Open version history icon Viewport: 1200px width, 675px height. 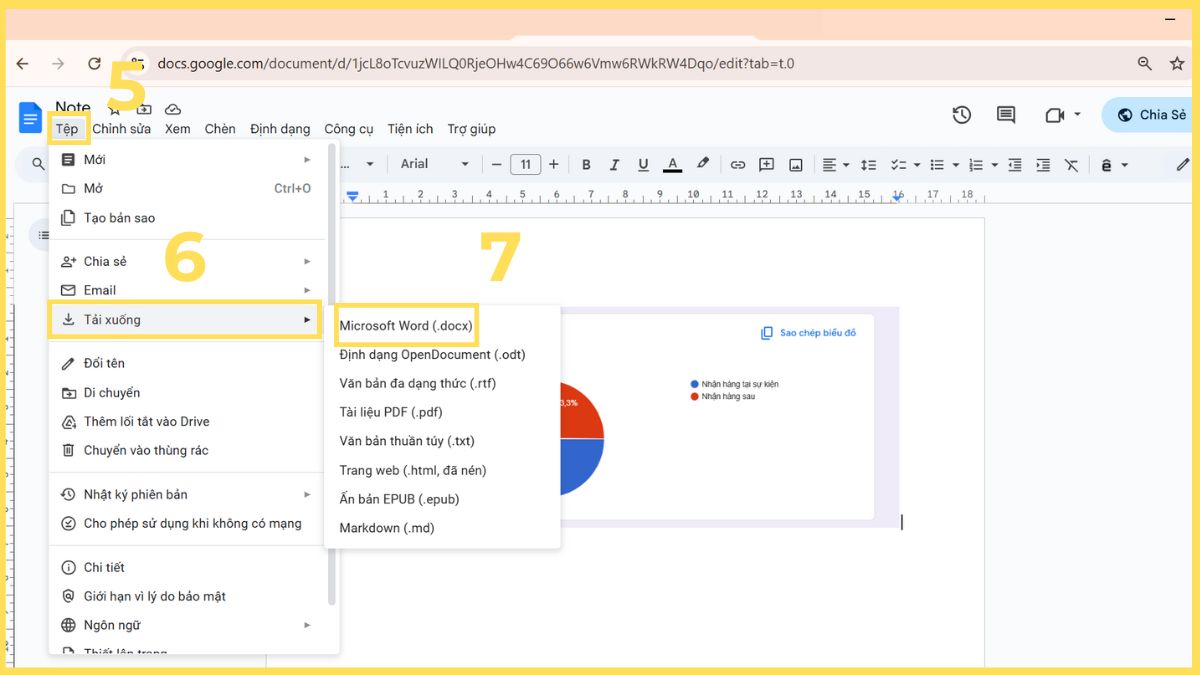[961, 115]
